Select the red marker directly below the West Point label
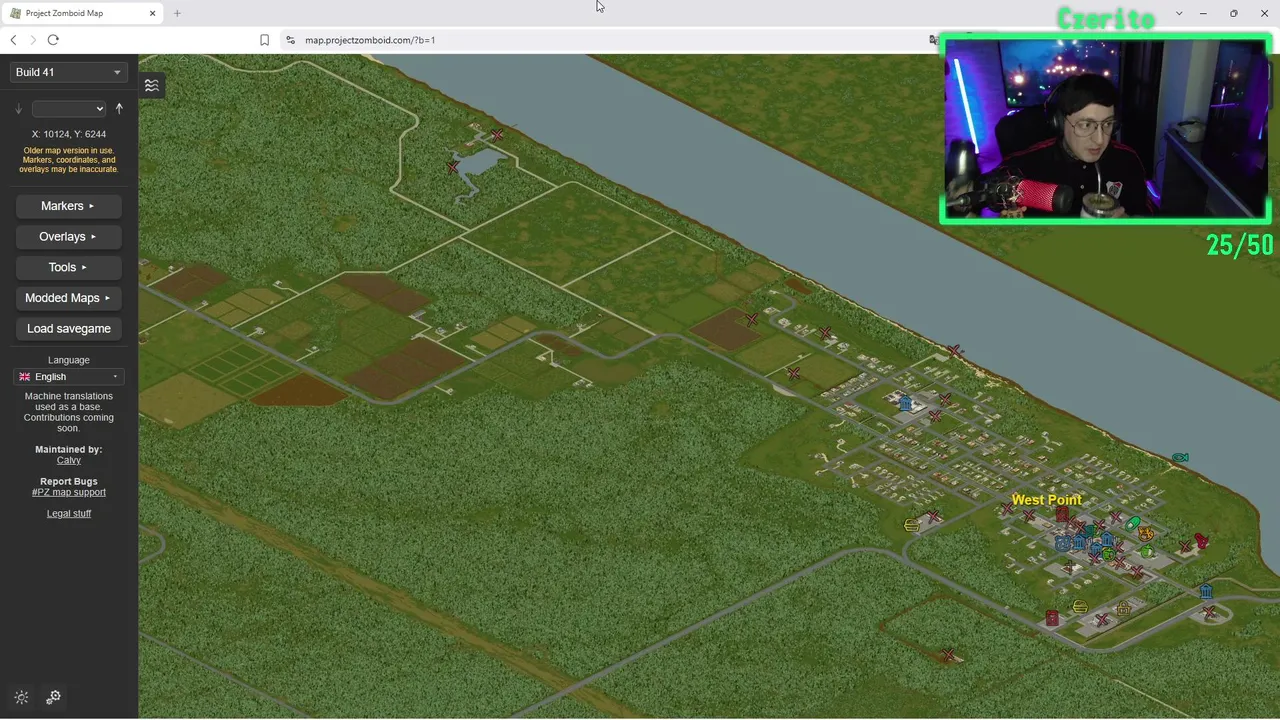Image resolution: width=1280 pixels, height=720 pixels. tap(1062, 514)
